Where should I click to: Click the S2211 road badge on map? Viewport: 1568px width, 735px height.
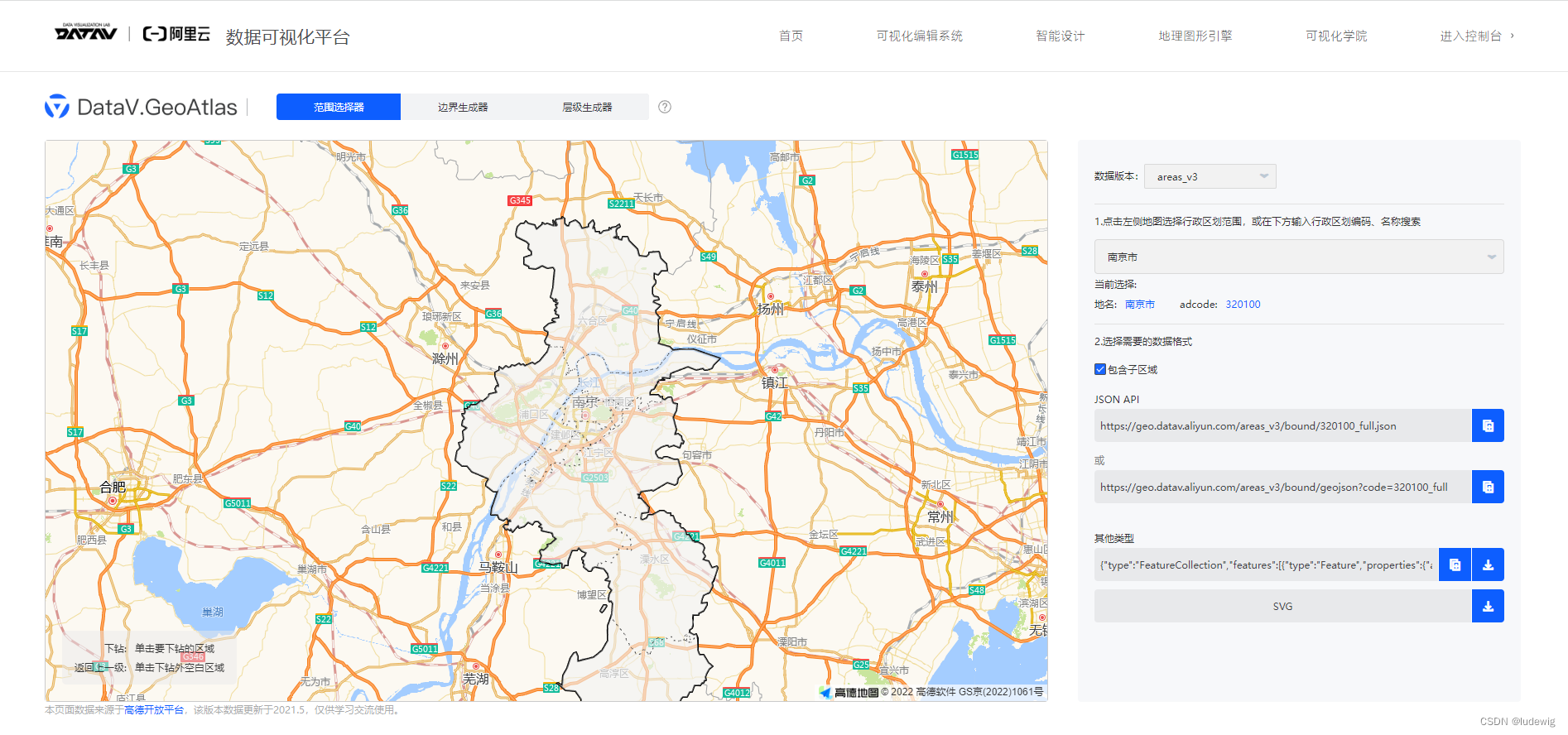(622, 203)
